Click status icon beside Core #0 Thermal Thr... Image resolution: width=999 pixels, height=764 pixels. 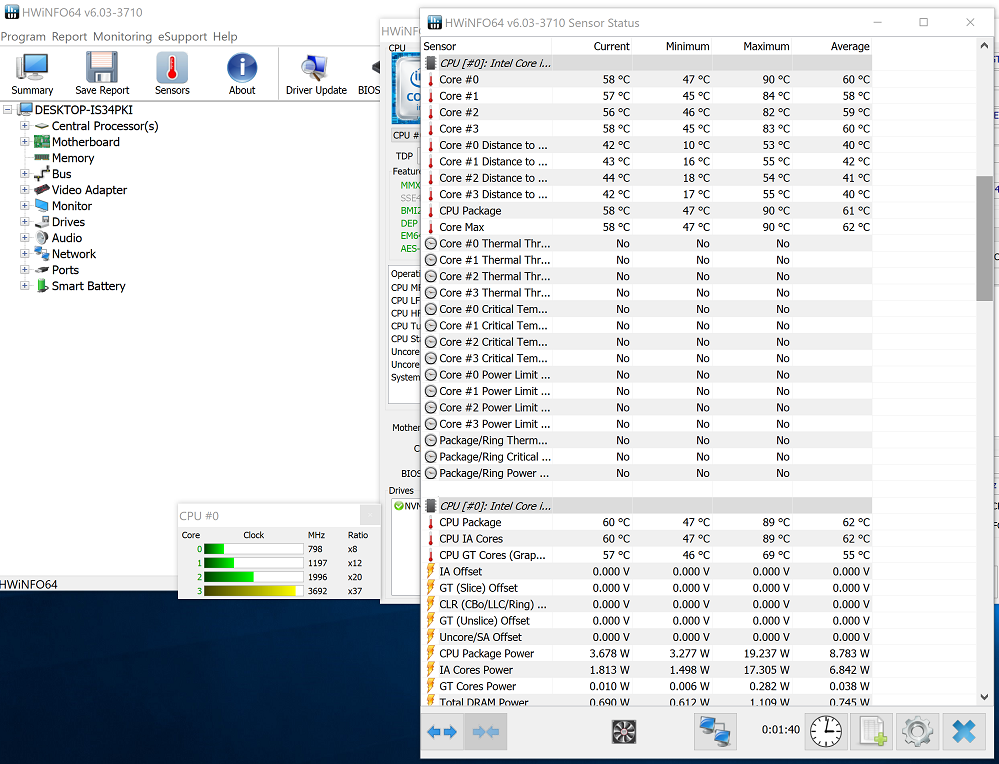(431, 243)
